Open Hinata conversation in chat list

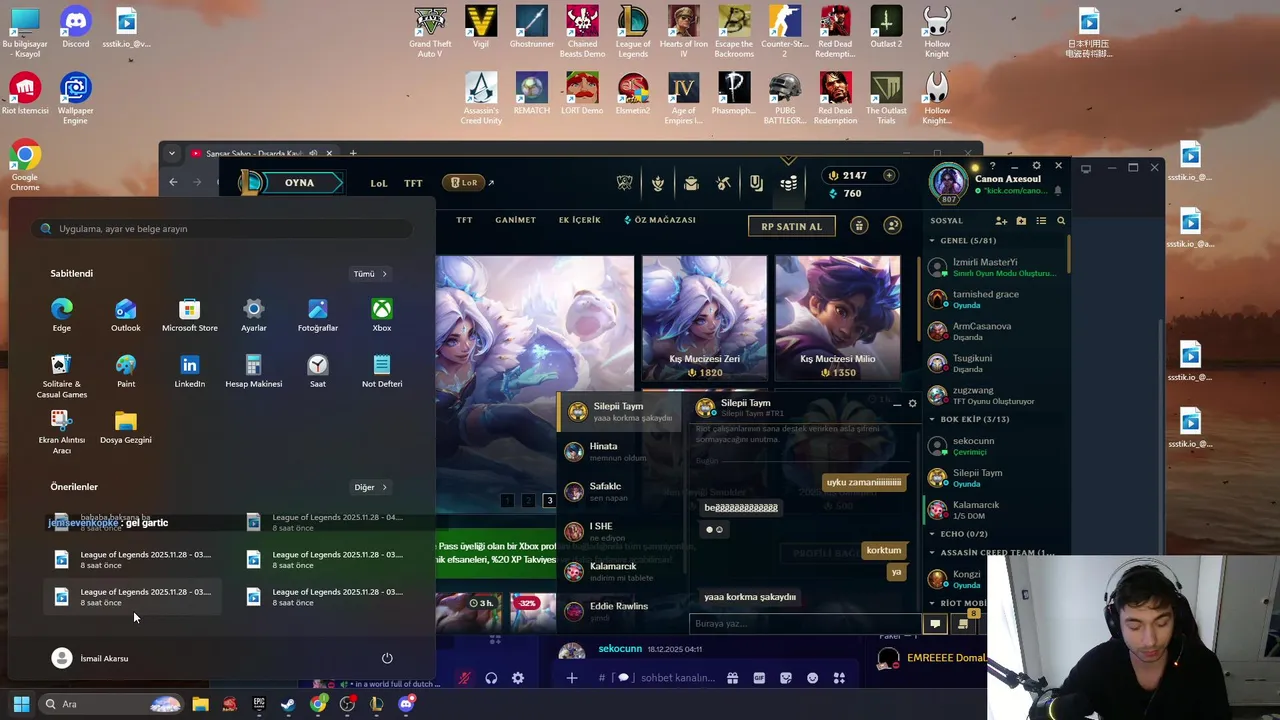[x=620, y=451]
